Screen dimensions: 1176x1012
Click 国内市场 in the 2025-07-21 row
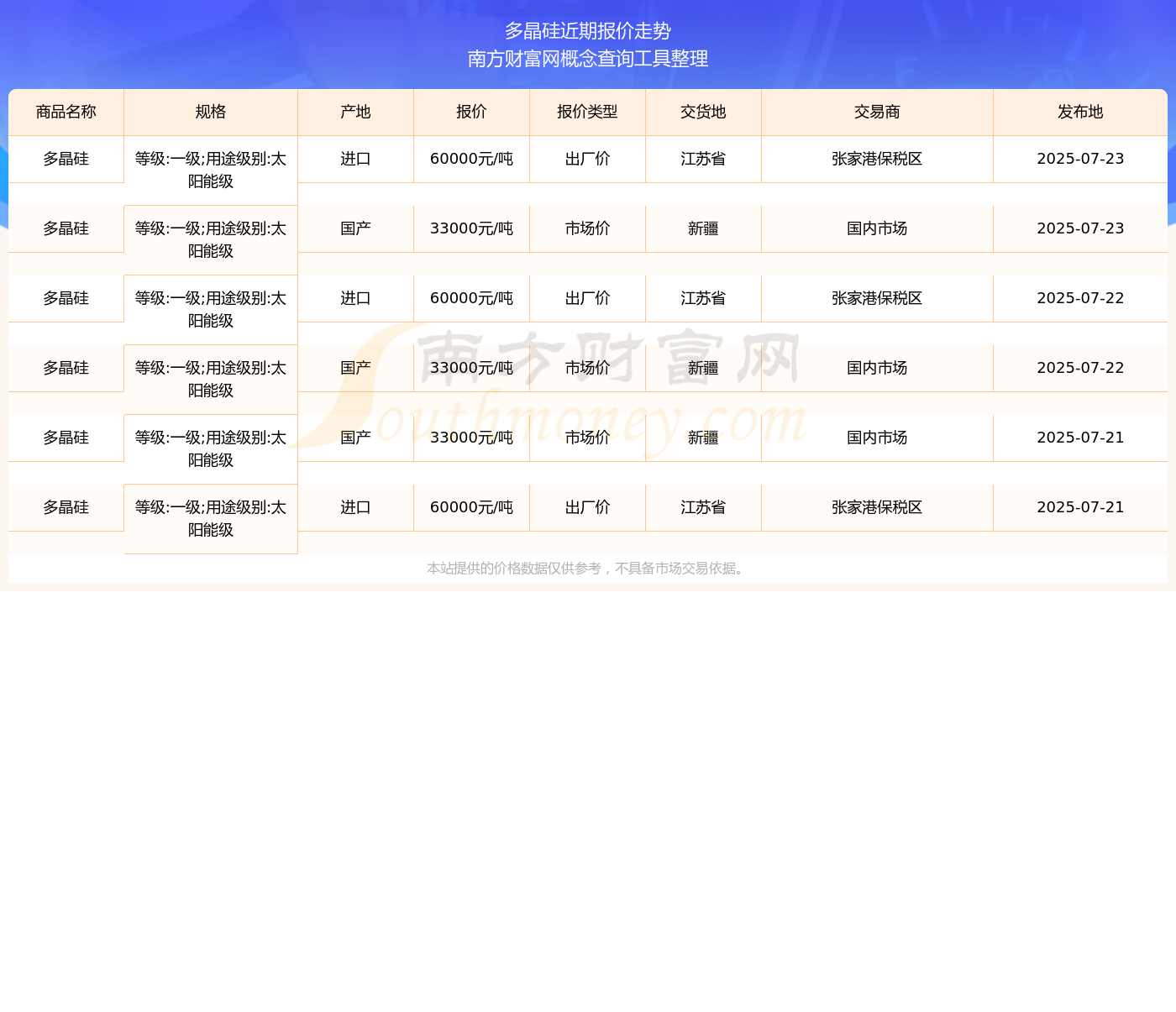point(877,438)
